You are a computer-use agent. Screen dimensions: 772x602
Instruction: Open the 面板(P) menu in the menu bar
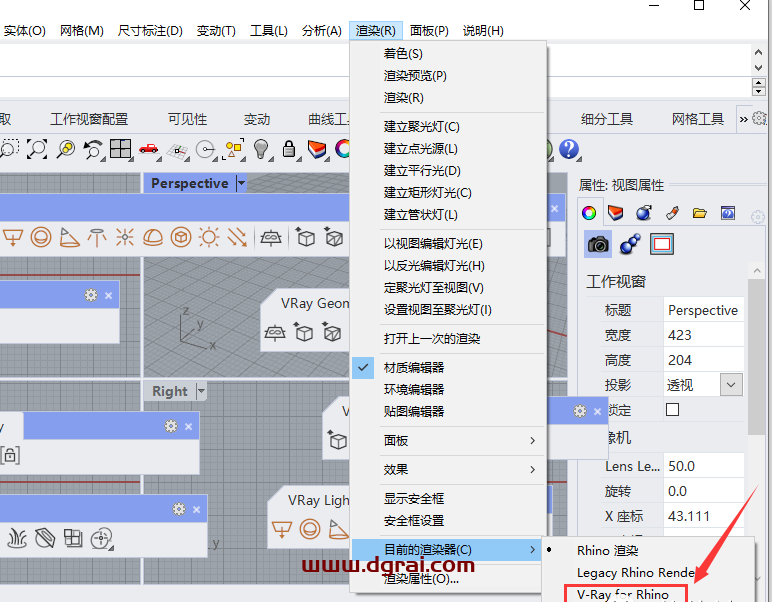[x=429, y=31]
